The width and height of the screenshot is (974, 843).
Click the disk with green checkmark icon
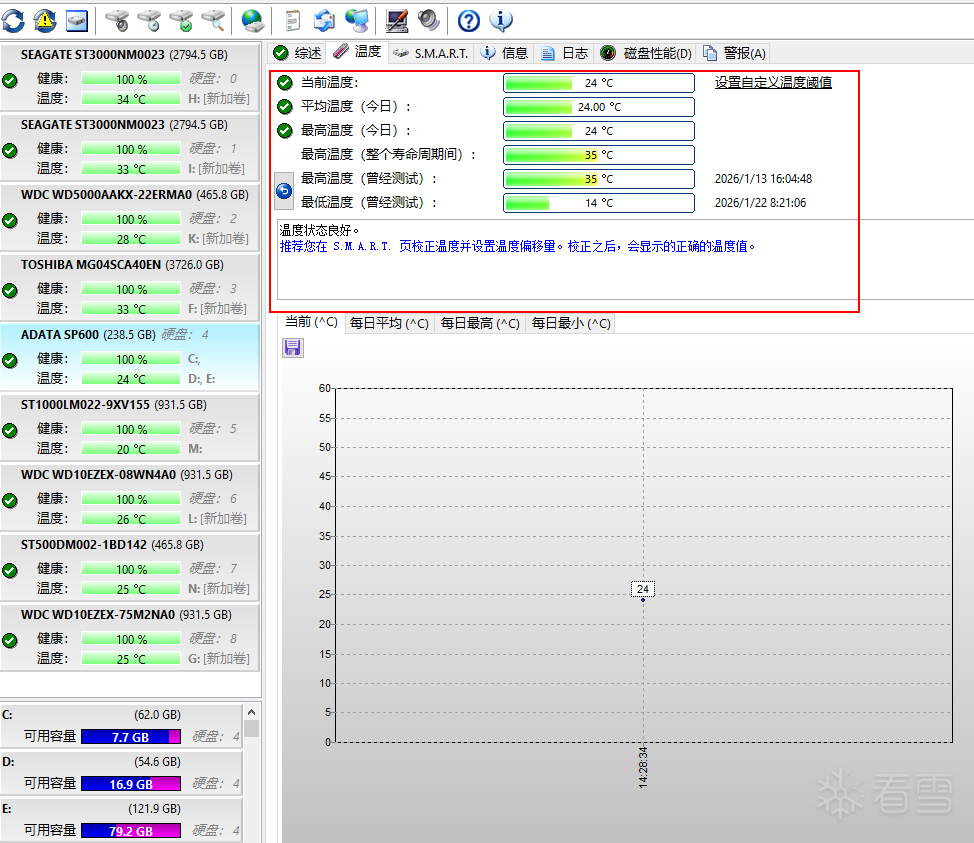coord(181,19)
